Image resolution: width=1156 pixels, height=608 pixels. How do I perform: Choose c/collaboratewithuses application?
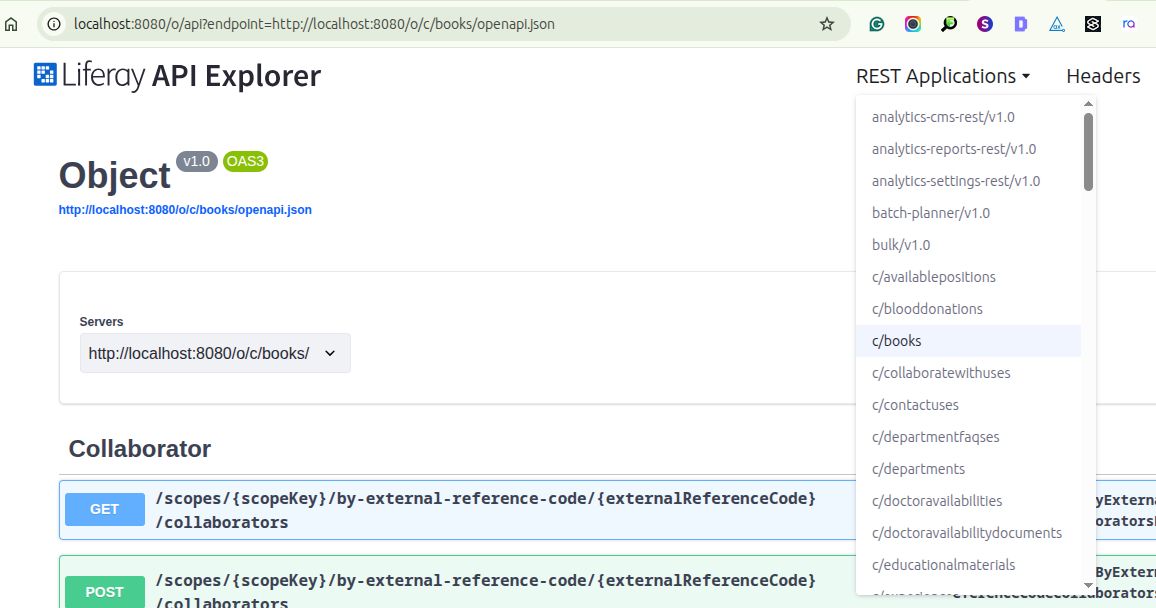click(x=968, y=373)
